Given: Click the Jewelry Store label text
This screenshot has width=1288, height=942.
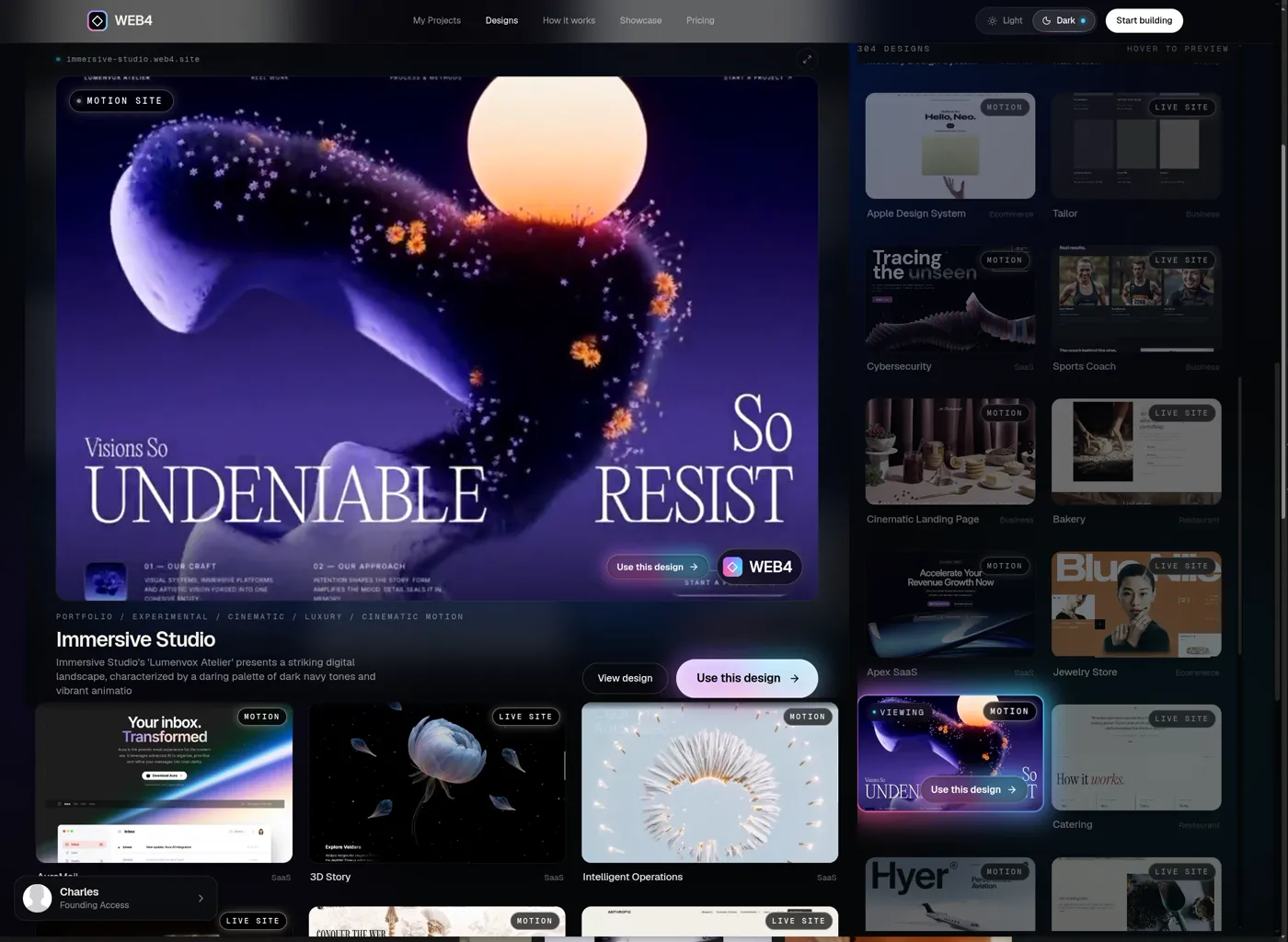Looking at the screenshot, I should pos(1085,672).
